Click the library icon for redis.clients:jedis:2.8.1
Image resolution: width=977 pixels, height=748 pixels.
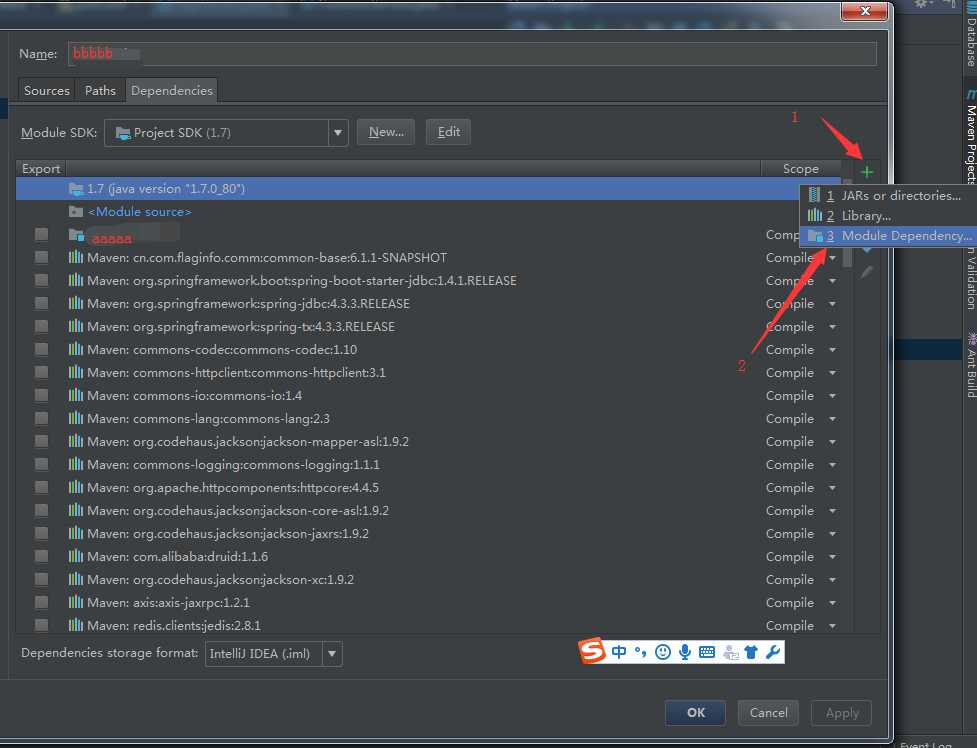(x=76, y=625)
